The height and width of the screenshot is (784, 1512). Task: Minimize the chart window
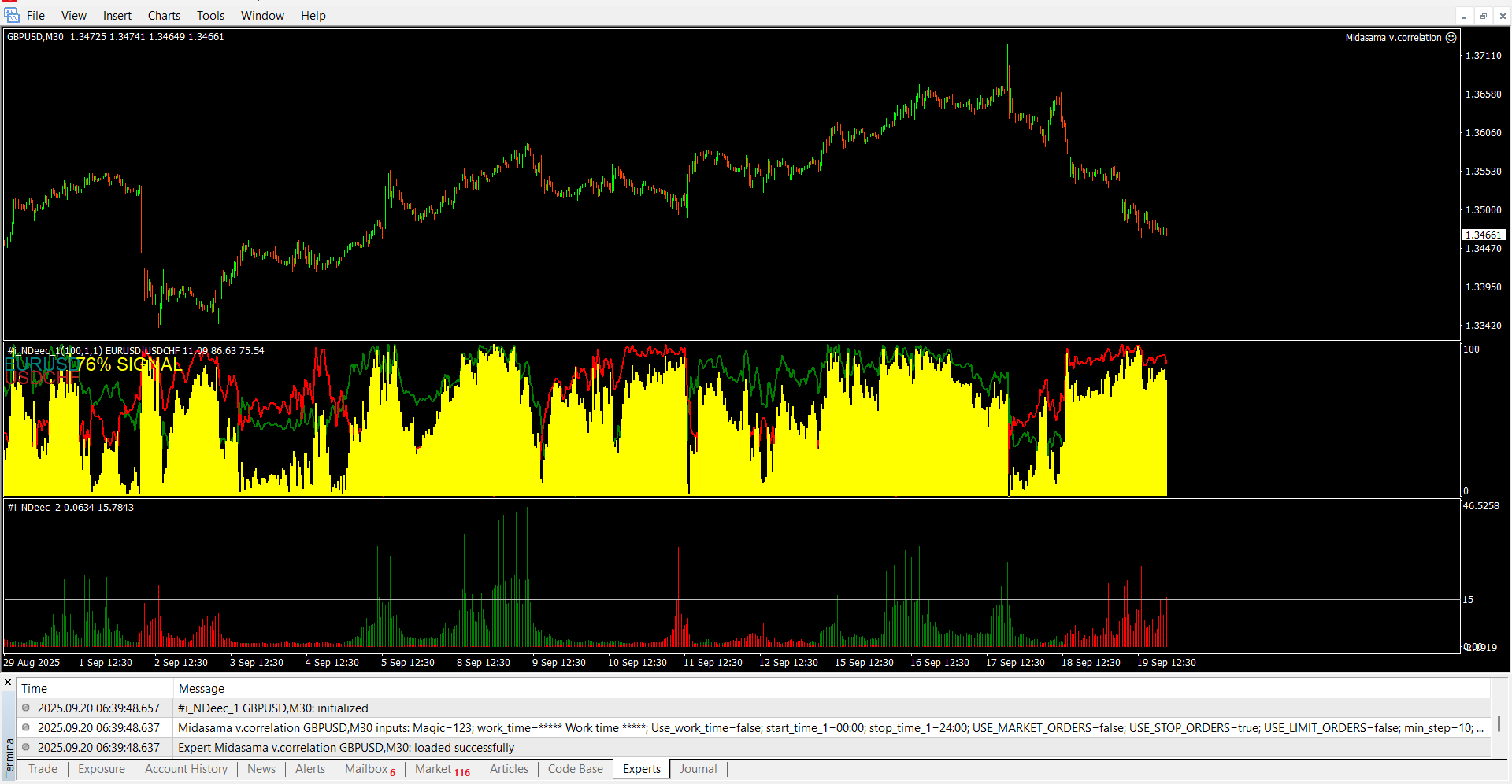1464,16
